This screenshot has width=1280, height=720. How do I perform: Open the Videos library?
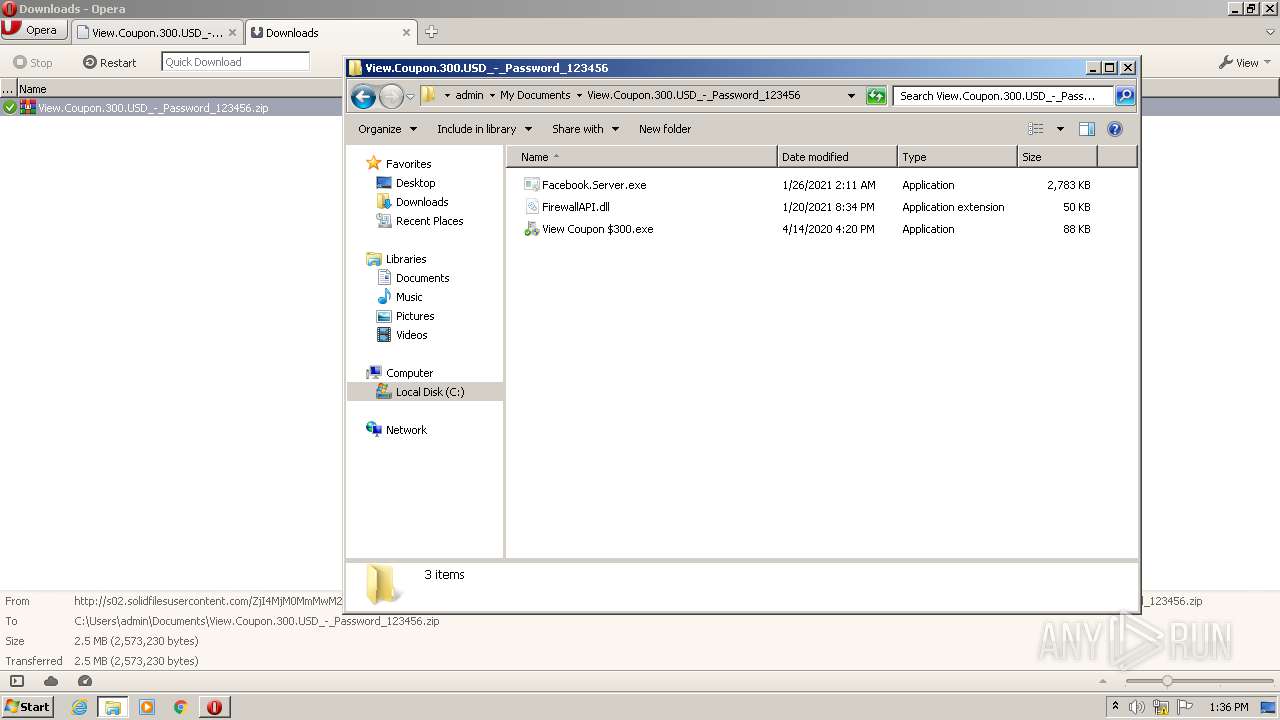(411, 335)
